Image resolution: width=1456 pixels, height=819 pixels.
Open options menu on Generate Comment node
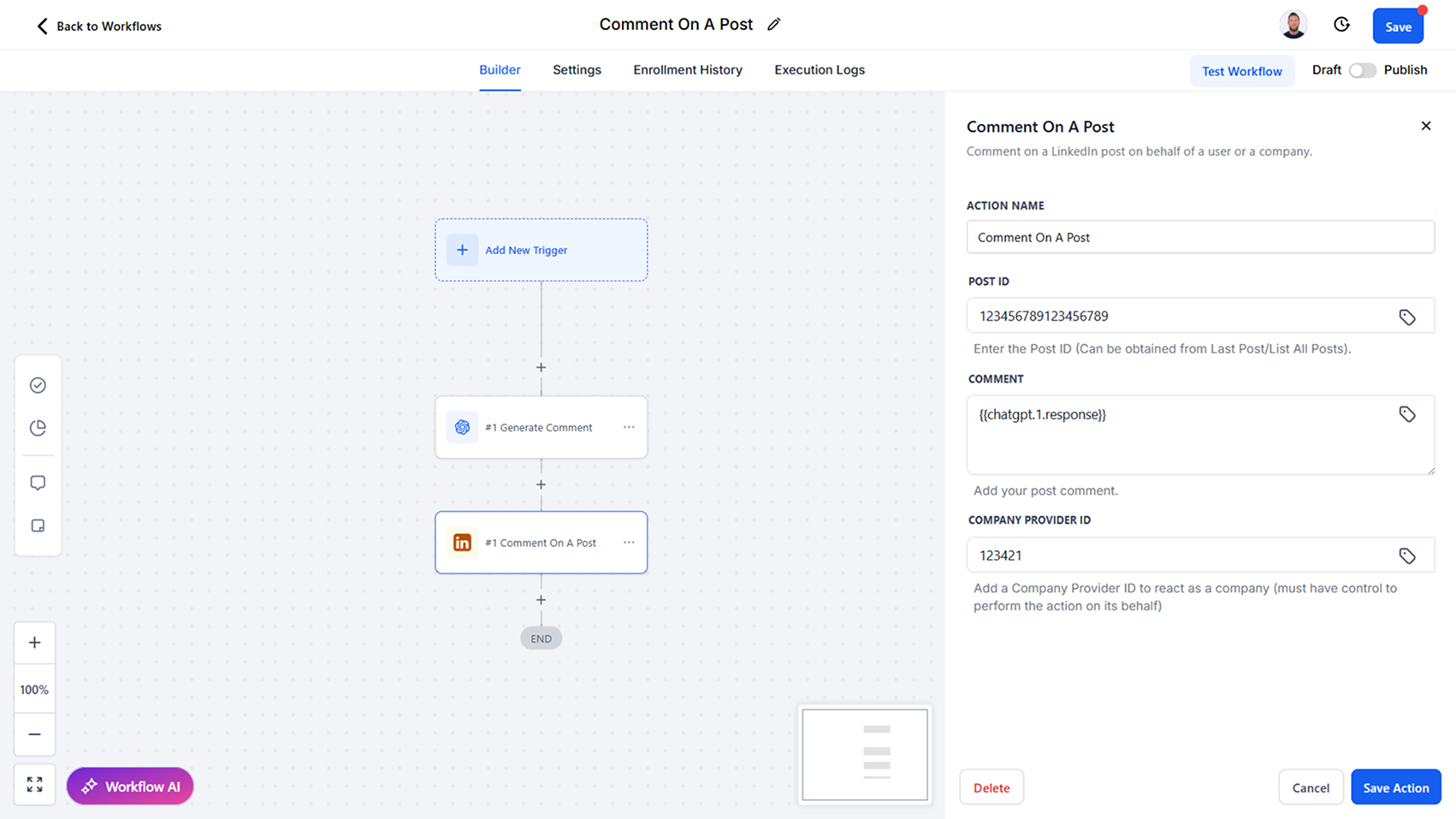click(629, 427)
